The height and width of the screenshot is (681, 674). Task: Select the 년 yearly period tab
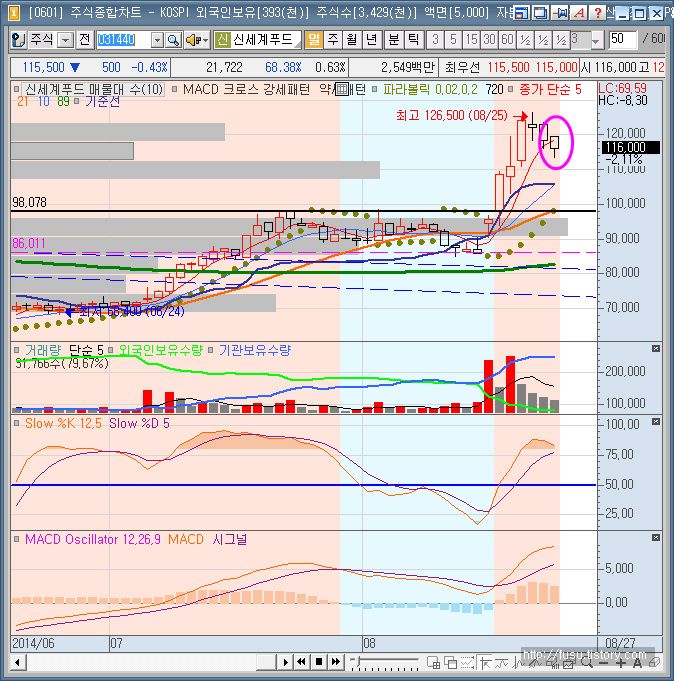[371, 40]
